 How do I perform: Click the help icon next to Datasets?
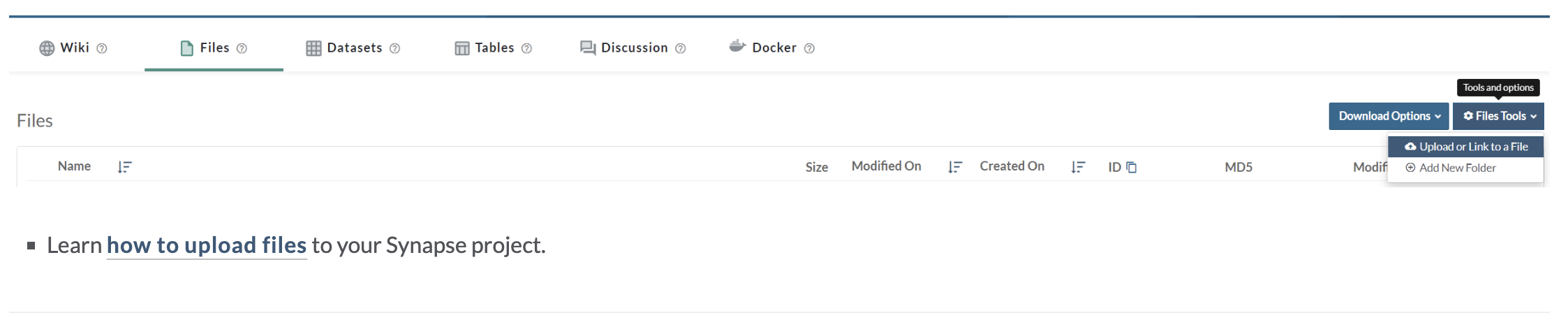[394, 48]
